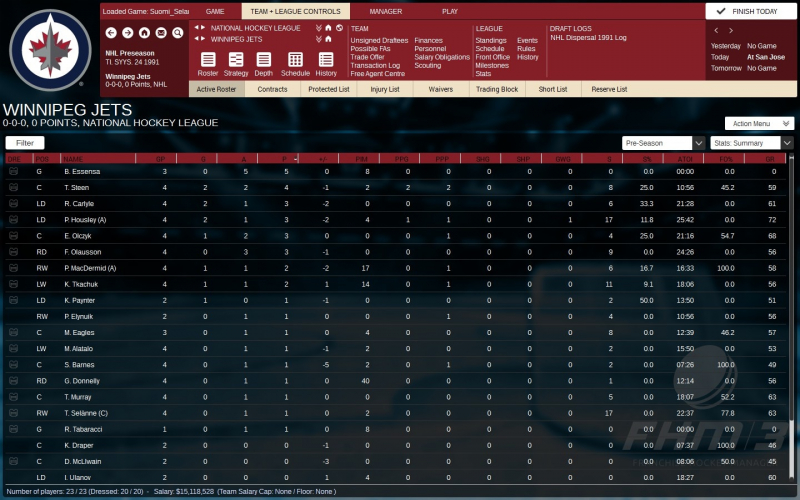
Task: Open the GAME menu
Action: 215,11
